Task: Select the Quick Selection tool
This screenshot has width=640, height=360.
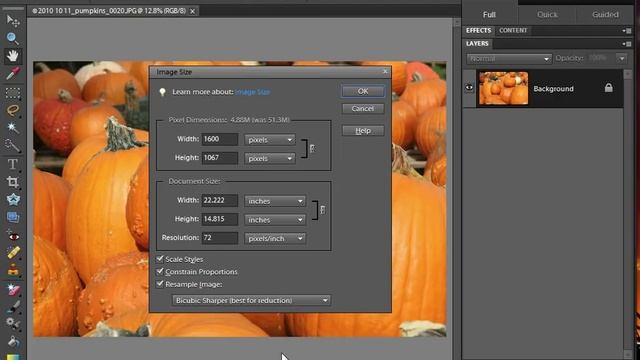Action: click(x=13, y=146)
